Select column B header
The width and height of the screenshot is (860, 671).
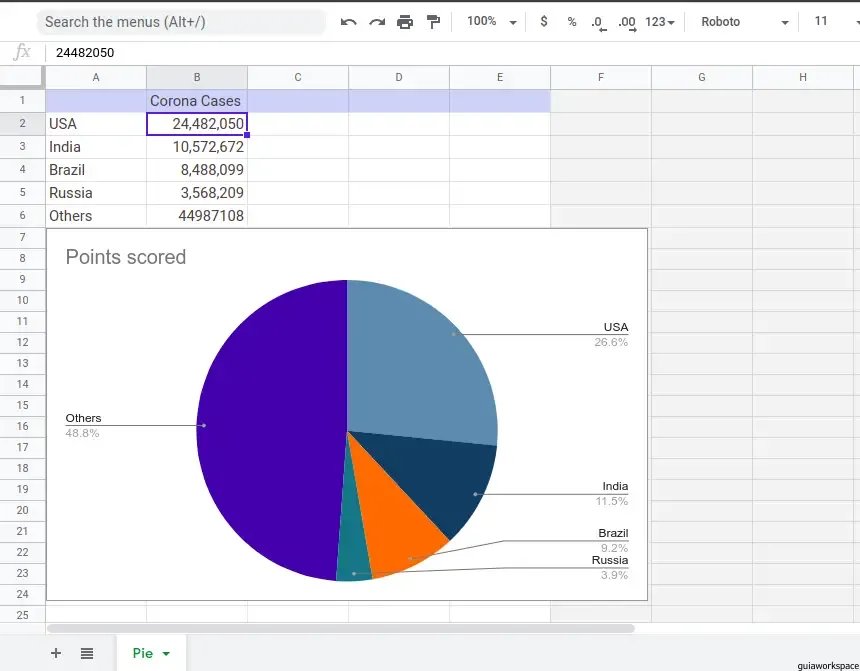coord(197,77)
